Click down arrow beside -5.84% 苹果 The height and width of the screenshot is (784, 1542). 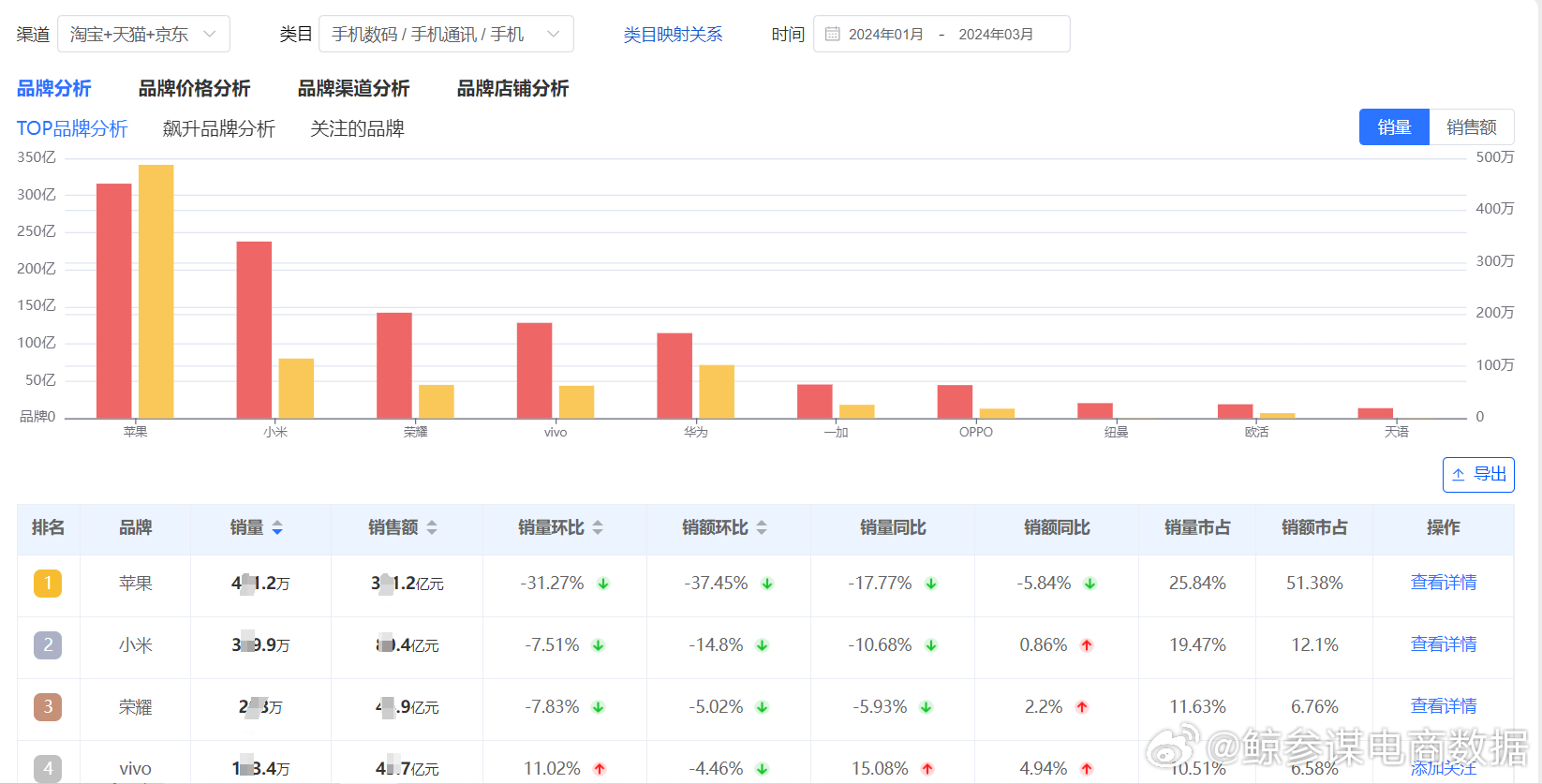coord(1090,584)
